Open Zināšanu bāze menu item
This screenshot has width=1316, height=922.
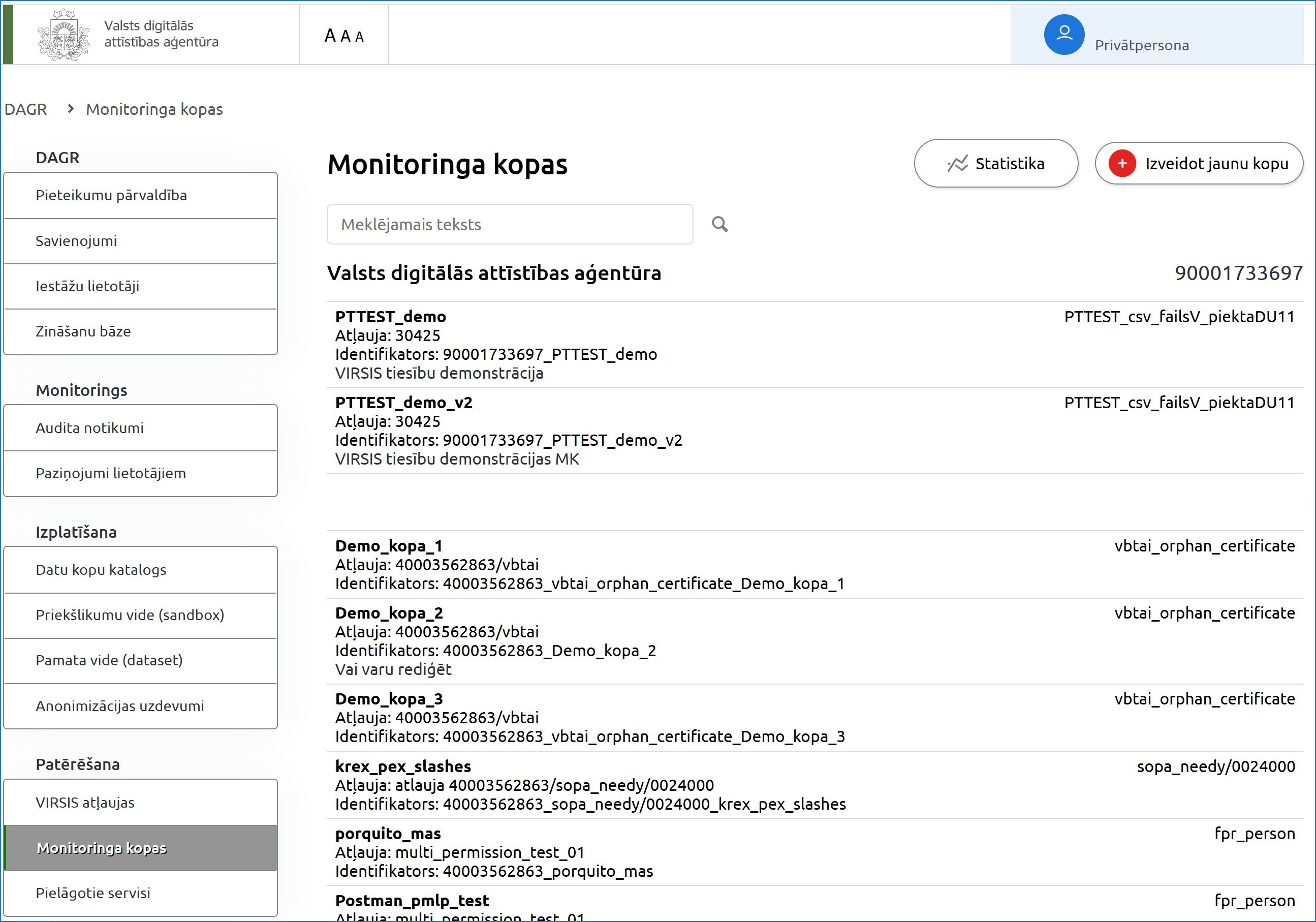(x=140, y=331)
